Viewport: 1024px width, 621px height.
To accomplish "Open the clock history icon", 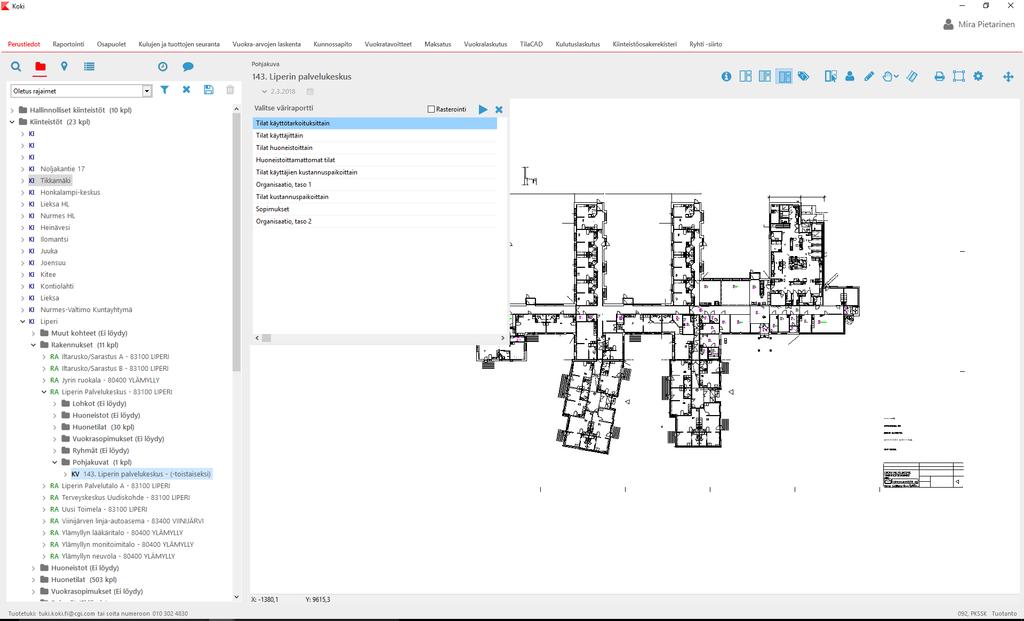I will point(163,67).
